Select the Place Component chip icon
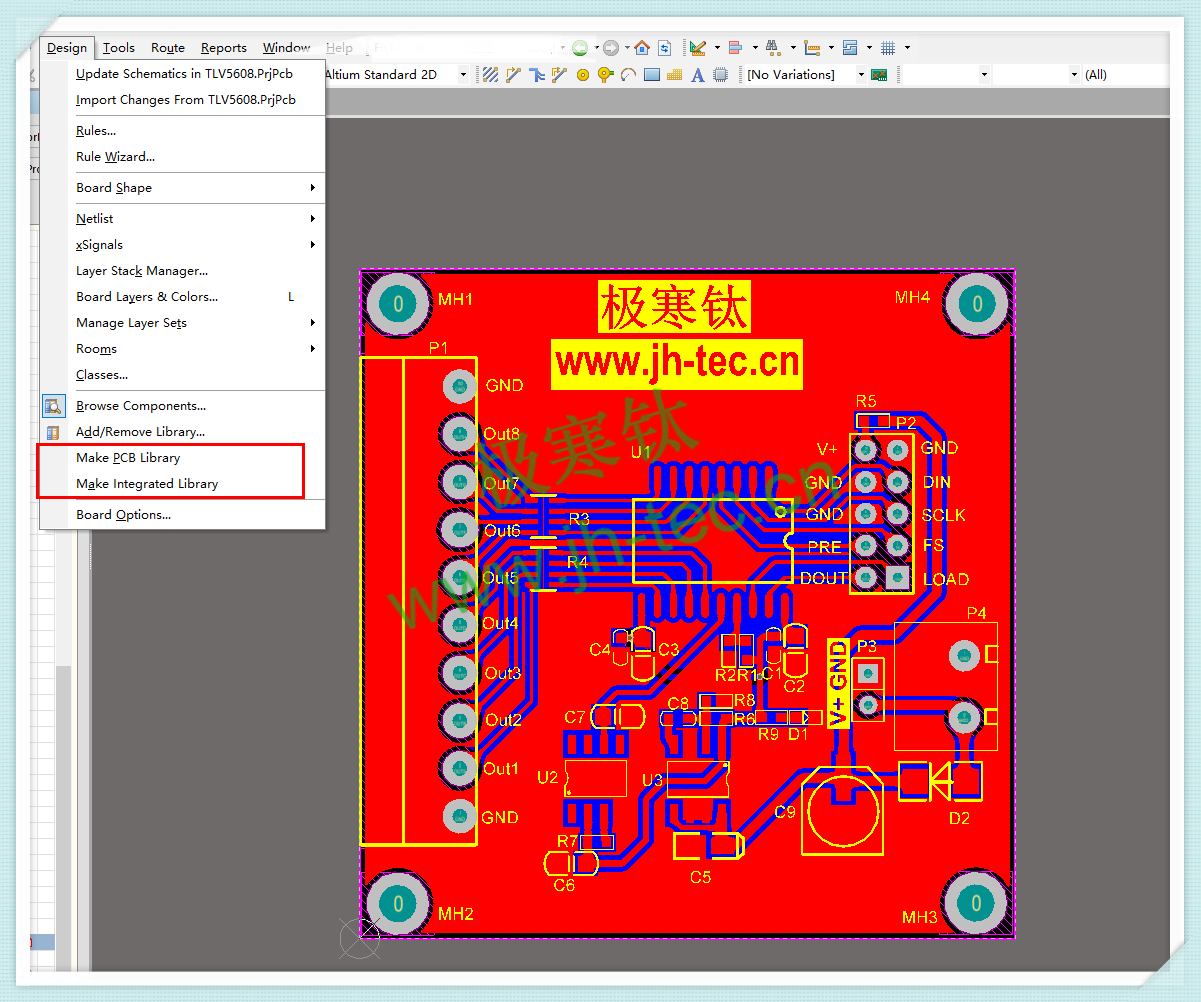The width and height of the screenshot is (1201, 1002). point(720,75)
